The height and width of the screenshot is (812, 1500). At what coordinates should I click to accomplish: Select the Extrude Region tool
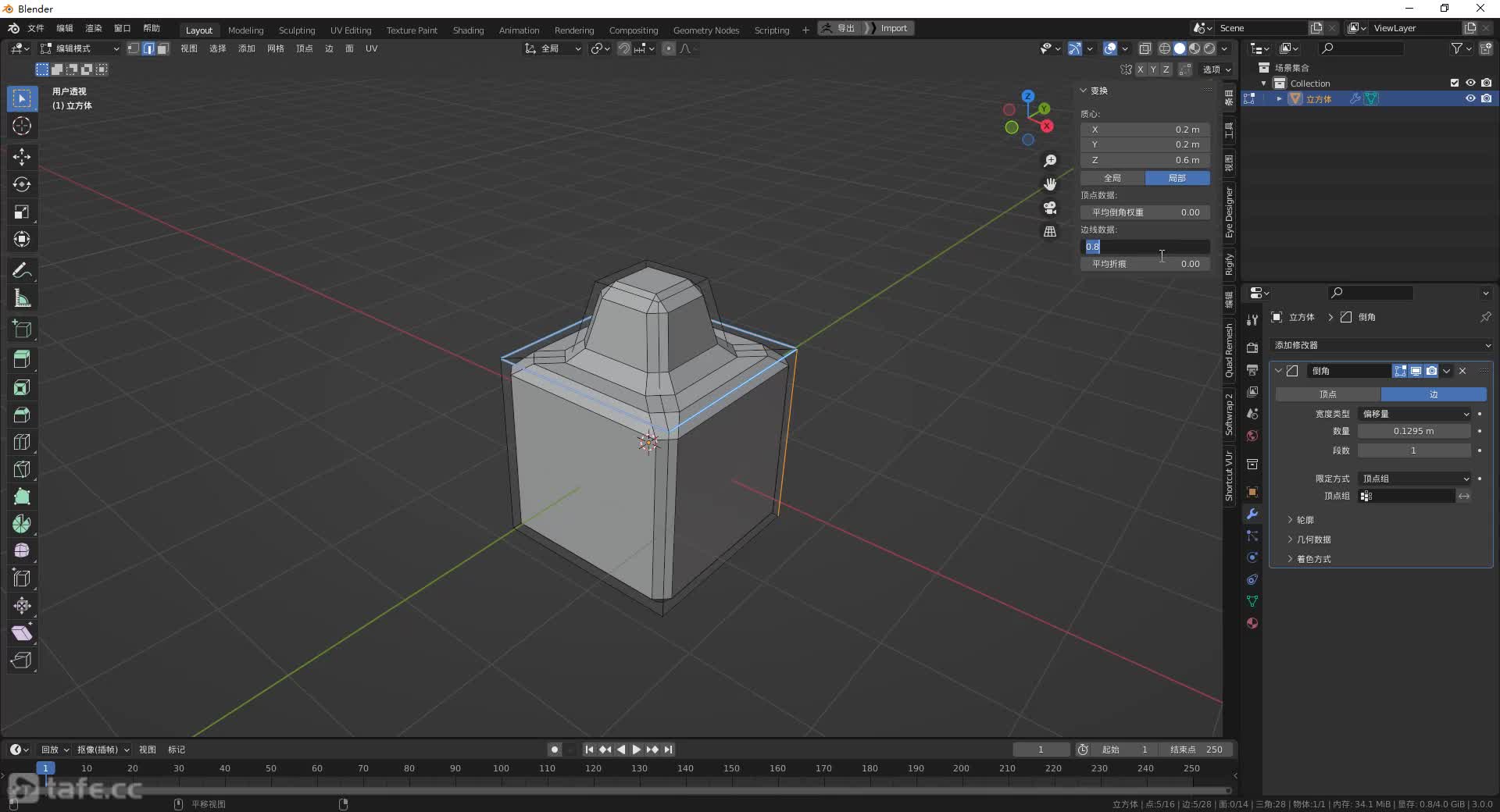click(x=22, y=359)
